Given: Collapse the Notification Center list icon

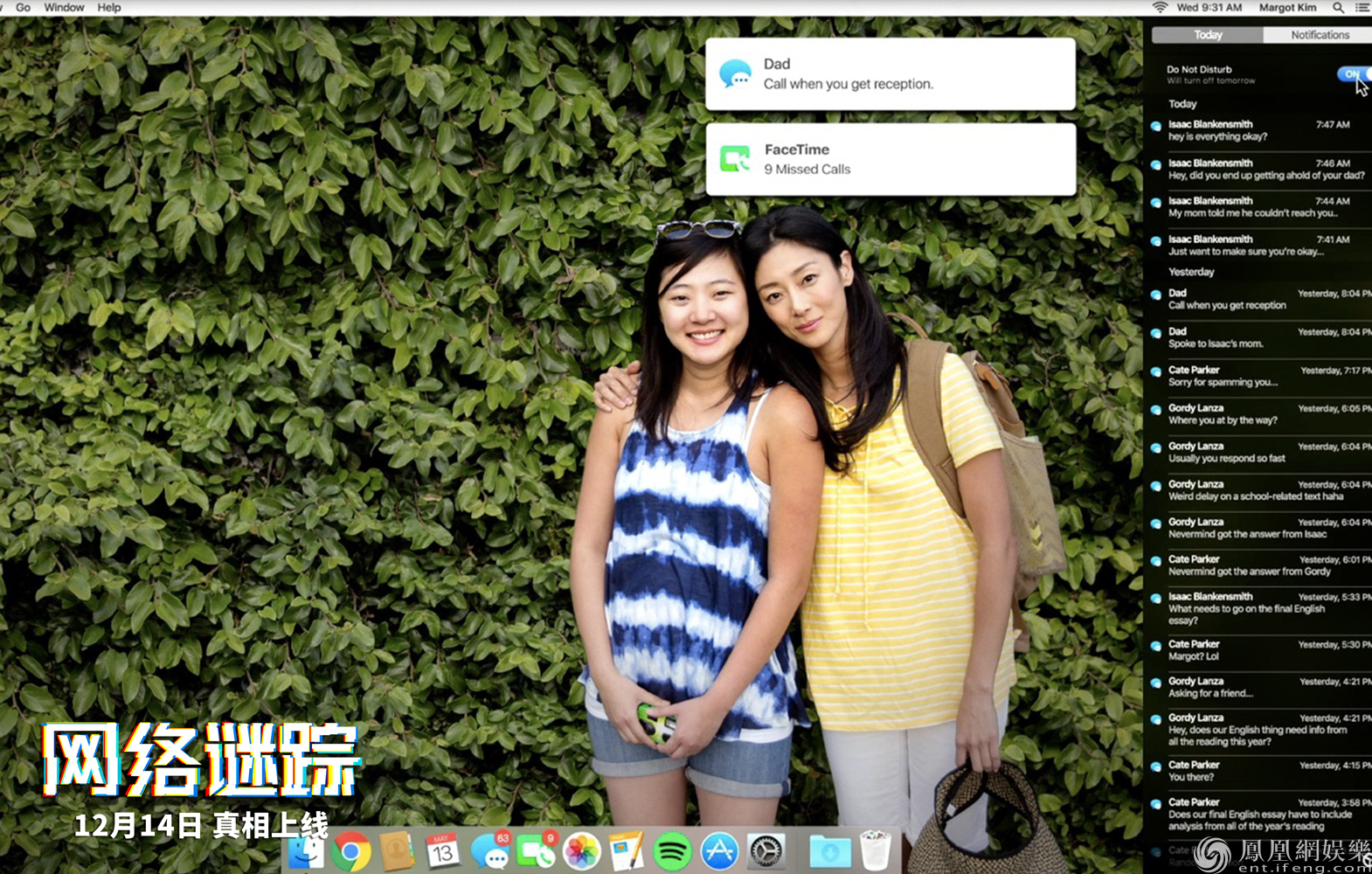Looking at the screenshot, I should (x=1362, y=8).
